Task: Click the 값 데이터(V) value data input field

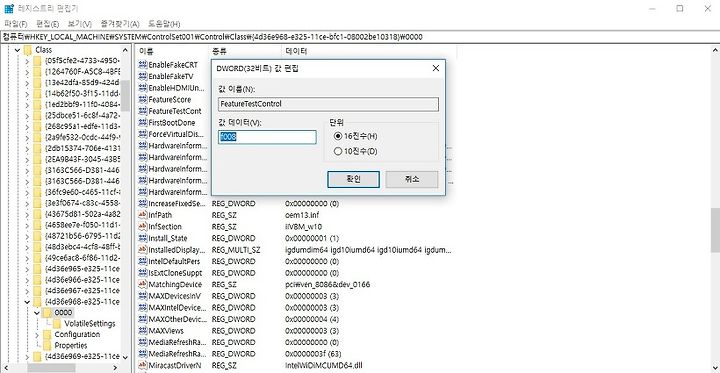Action: [x=267, y=137]
